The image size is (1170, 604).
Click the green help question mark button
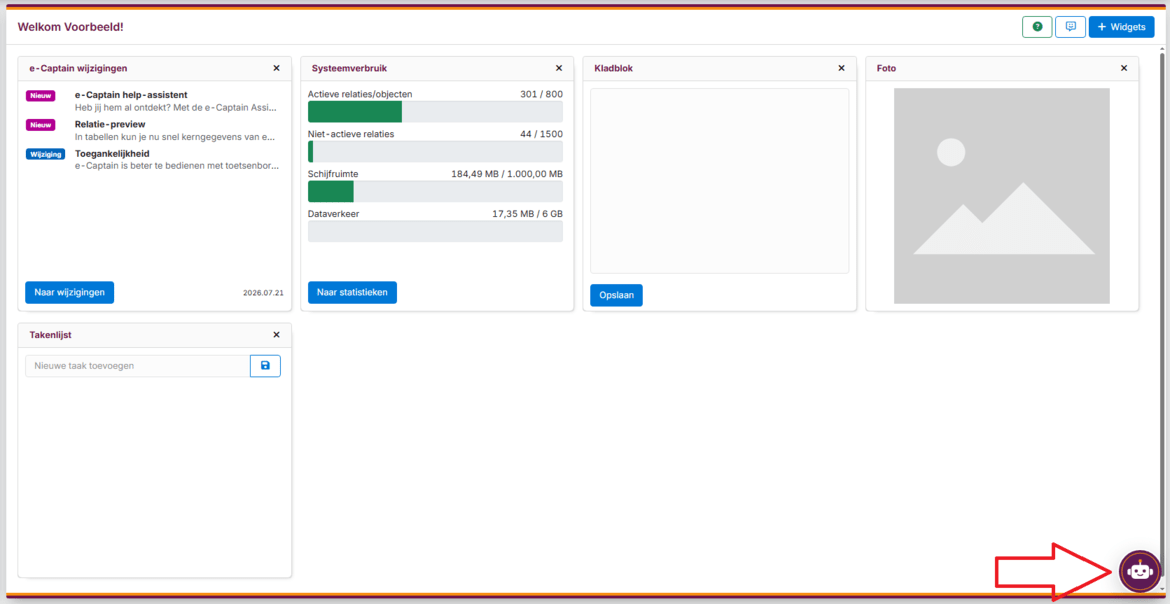point(1036,27)
